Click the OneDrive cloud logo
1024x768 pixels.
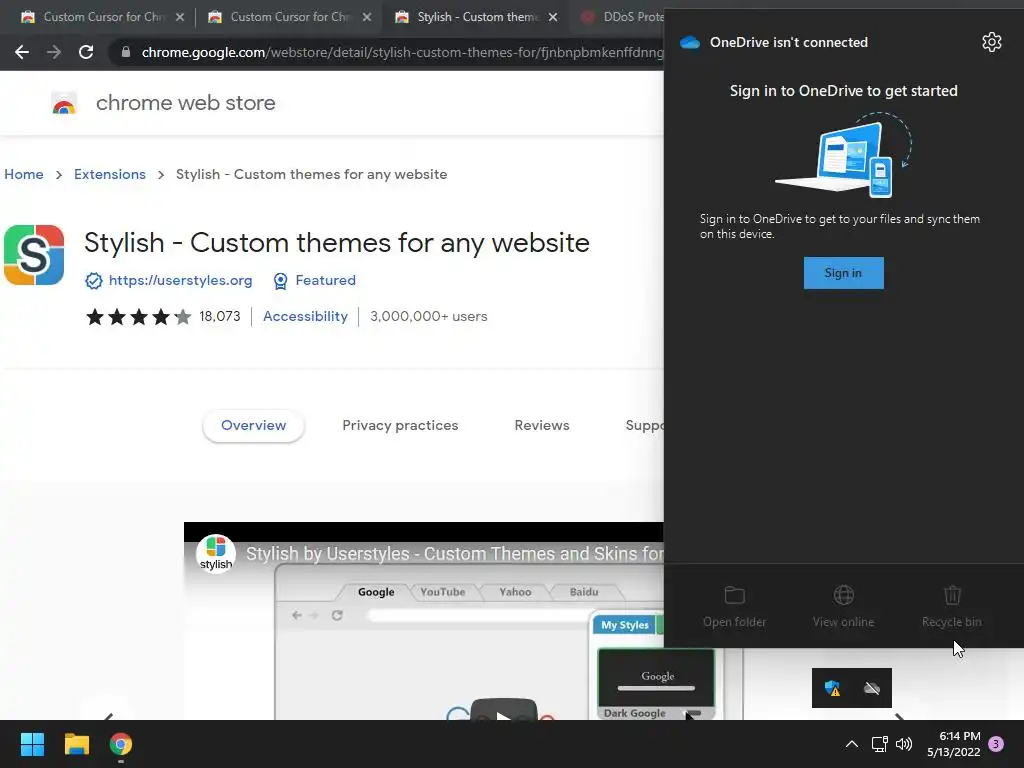tap(690, 42)
